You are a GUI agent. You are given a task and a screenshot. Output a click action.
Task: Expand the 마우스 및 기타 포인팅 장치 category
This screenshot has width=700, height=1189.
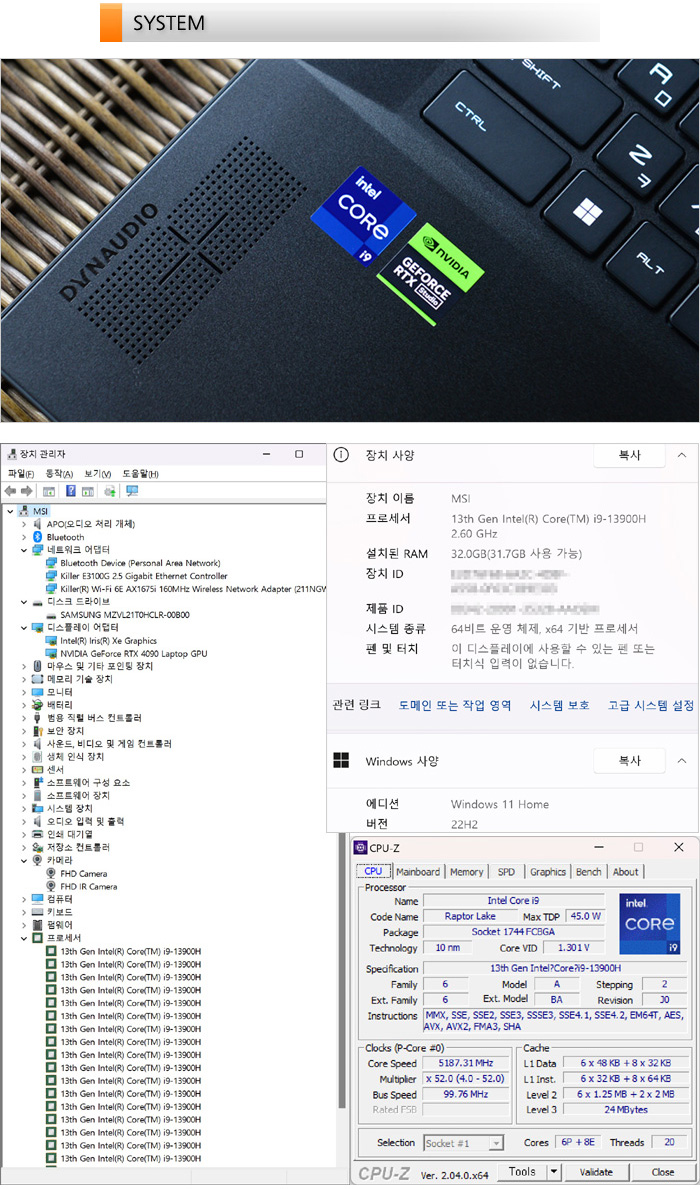tap(24, 667)
